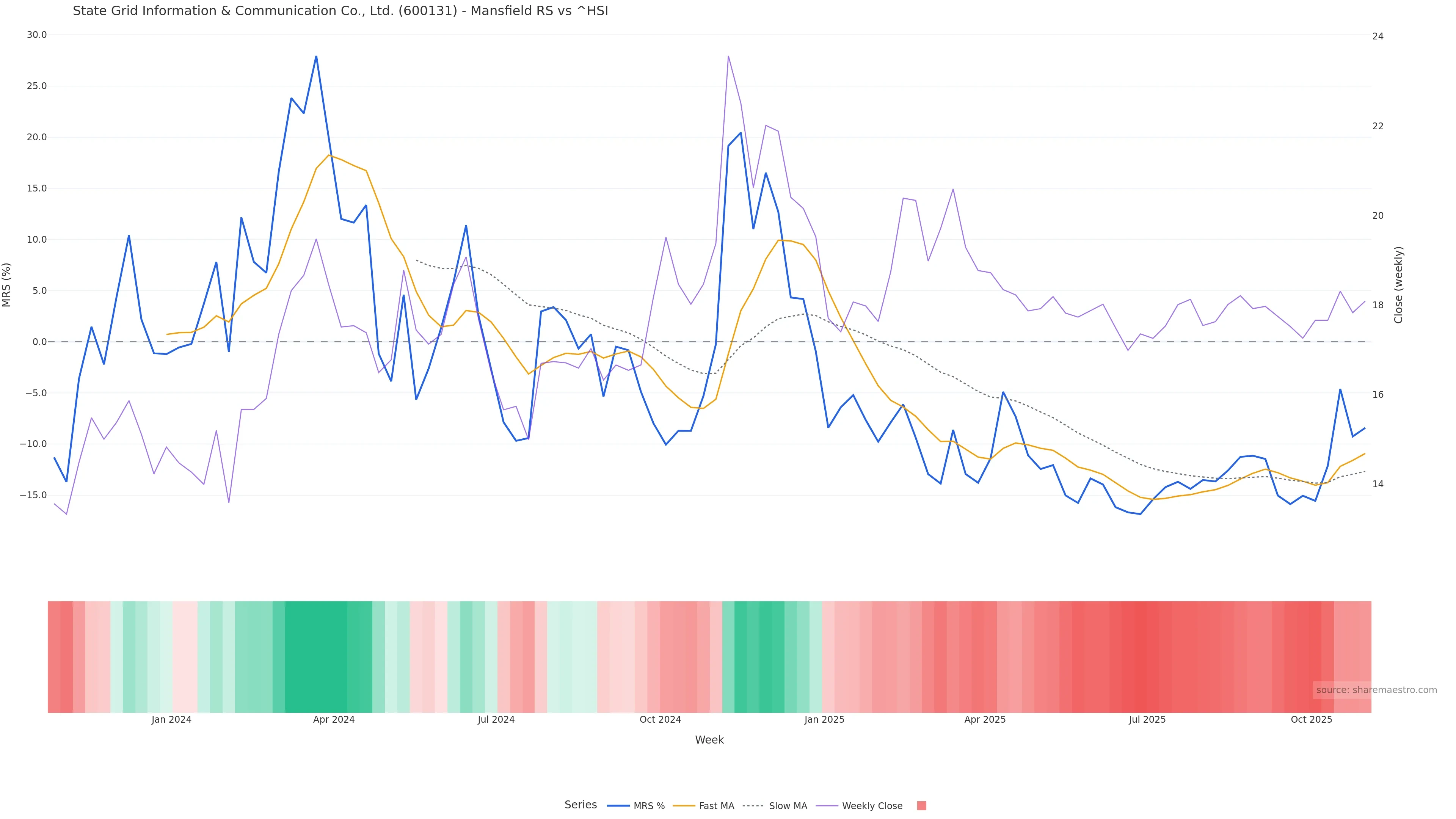1456x819 pixels.
Task: Click the Jan 2025 x-axis tick label
Action: (x=824, y=720)
